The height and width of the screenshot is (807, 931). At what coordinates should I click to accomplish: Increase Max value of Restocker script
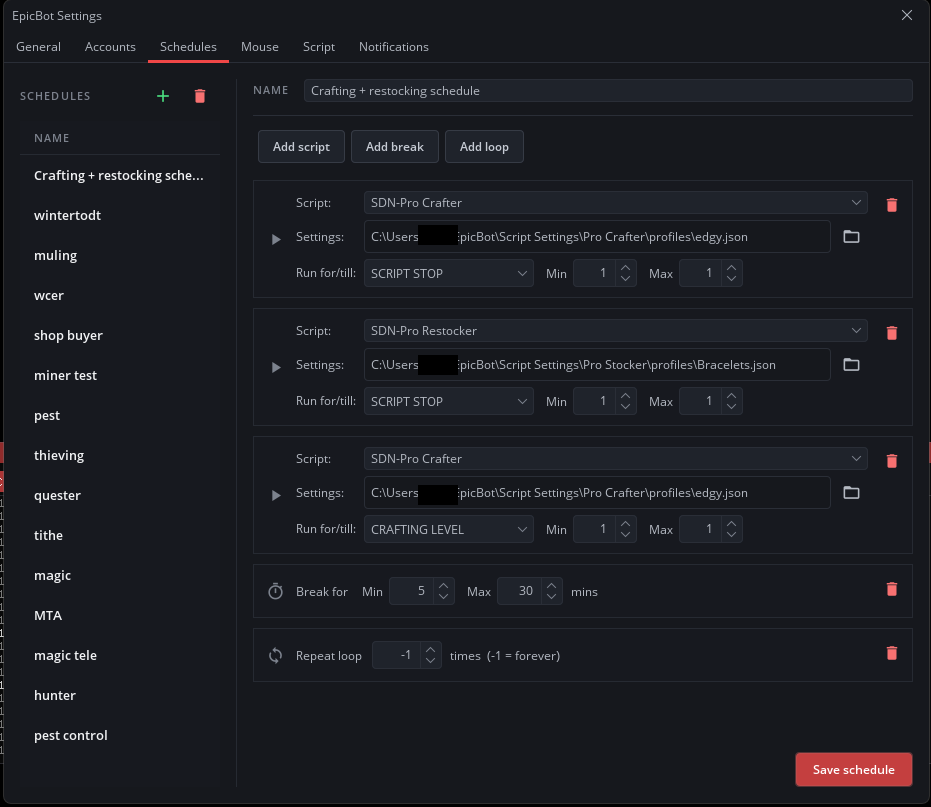click(x=732, y=395)
